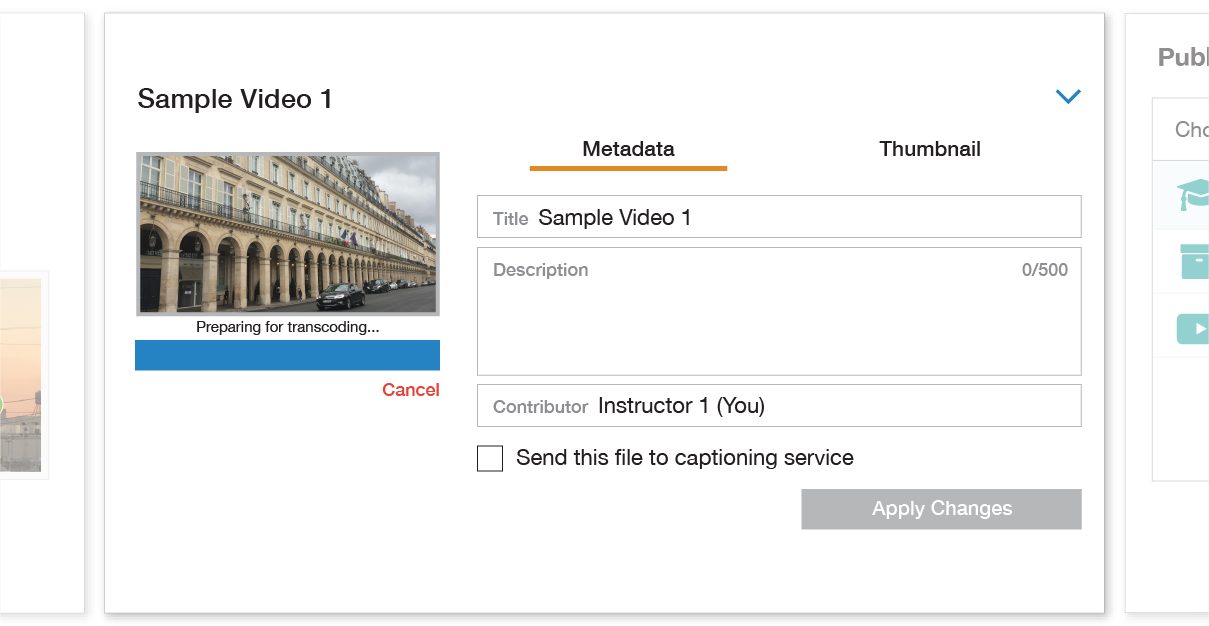Screen dimensions: 1209x626
Task: Click the Preparing for transcoding status text
Action: 287,327
